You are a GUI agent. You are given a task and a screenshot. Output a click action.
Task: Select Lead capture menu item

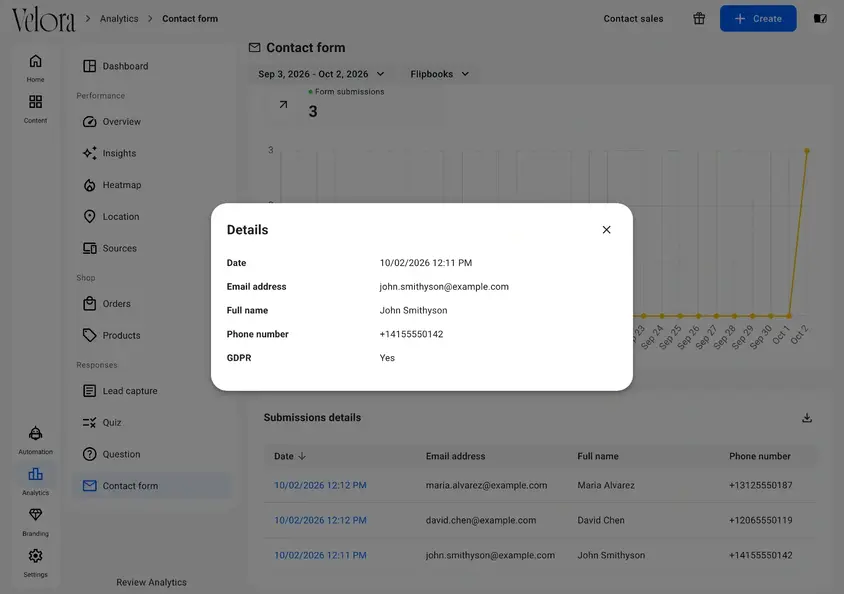click(x=152, y=391)
